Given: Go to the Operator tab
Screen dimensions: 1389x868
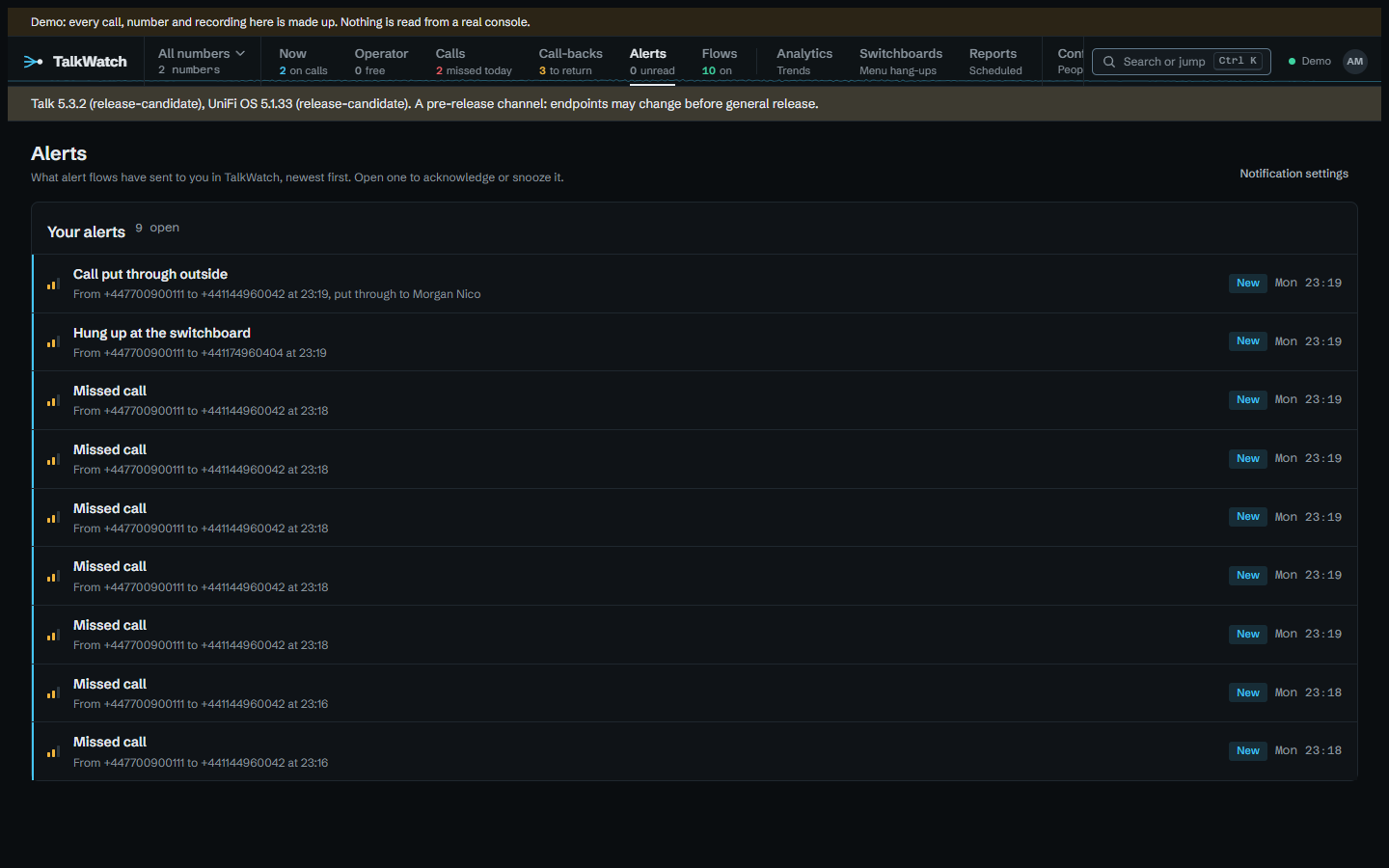Looking at the screenshot, I should tap(381, 62).
